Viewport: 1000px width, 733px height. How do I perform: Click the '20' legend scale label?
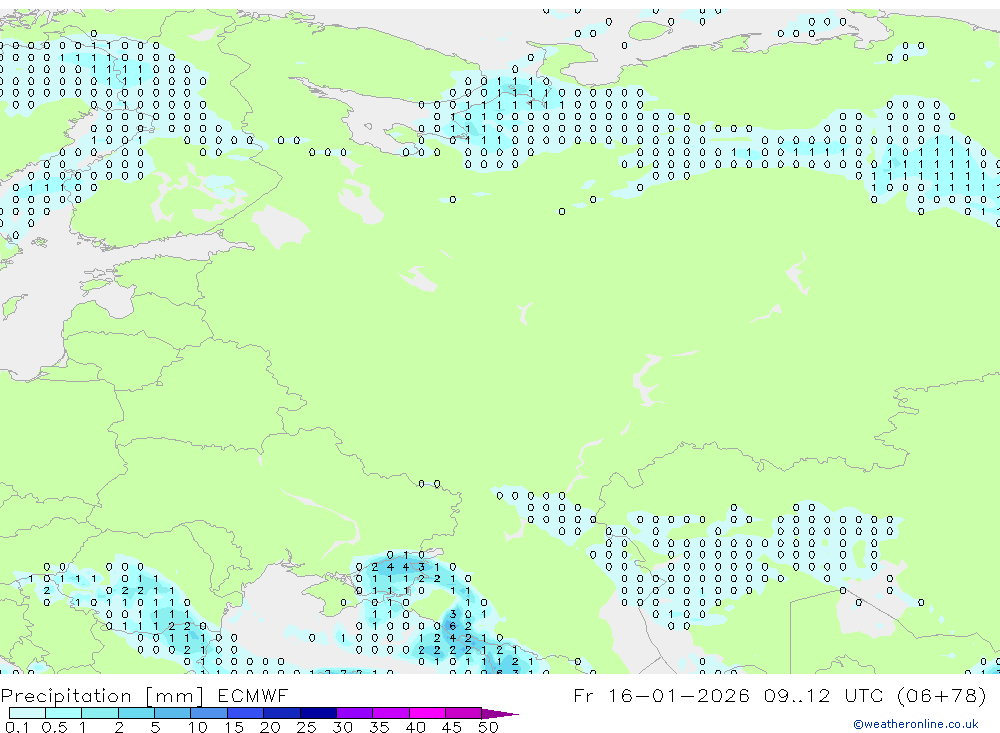(x=270, y=727)
